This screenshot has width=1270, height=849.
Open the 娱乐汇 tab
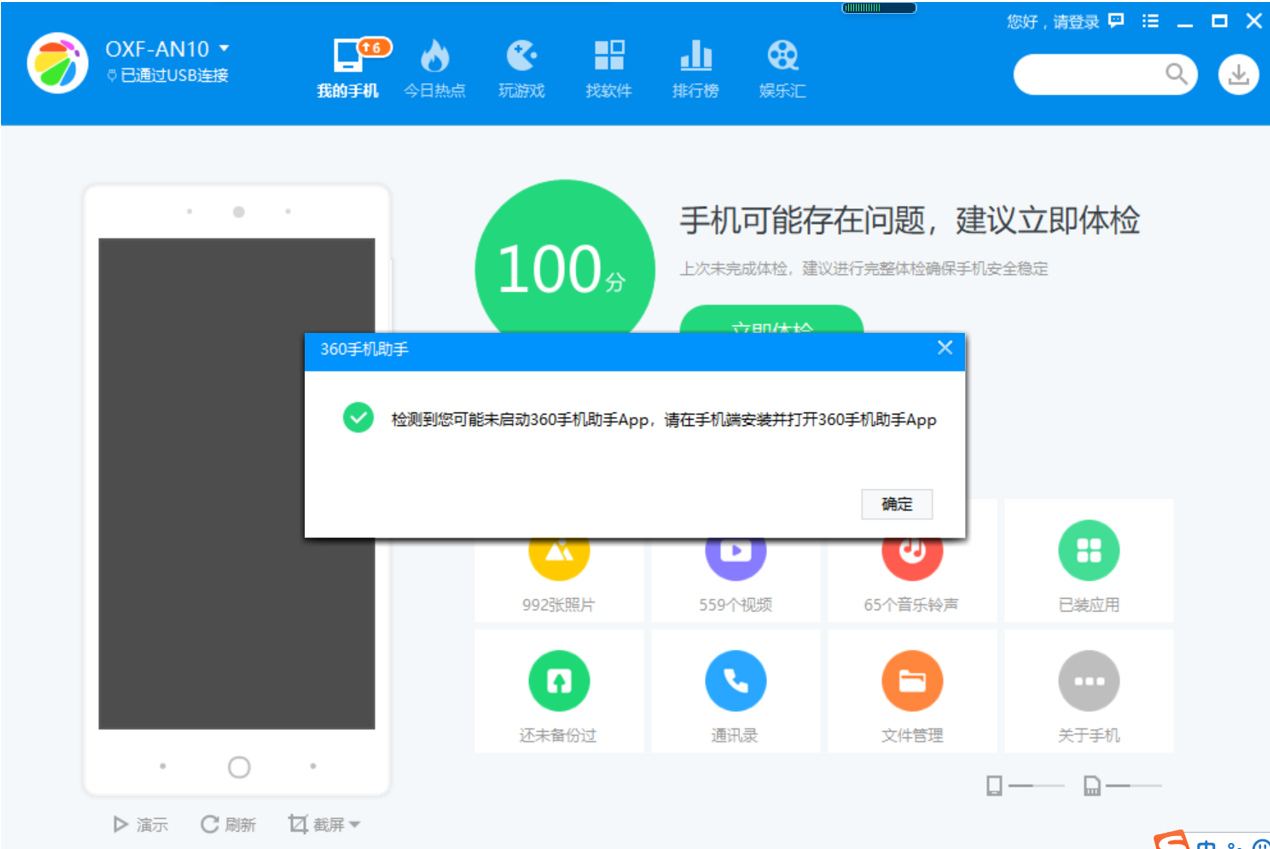point(783,69)
